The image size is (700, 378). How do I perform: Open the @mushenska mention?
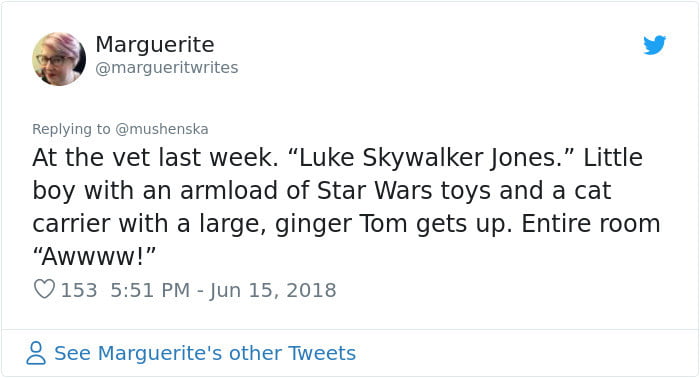[x=162, y=129]
